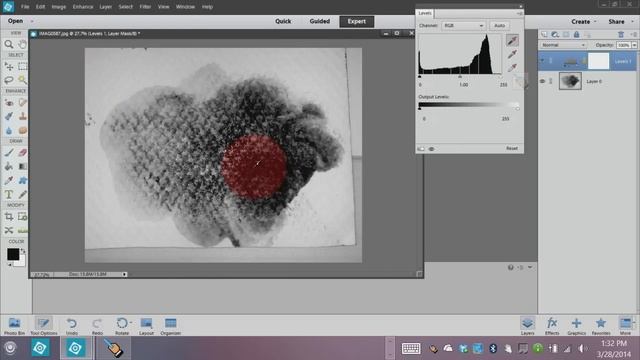Screen dimensions: 640x360
Task: Open the Layers panel flyout menu
Action: (x=634, y=35)
